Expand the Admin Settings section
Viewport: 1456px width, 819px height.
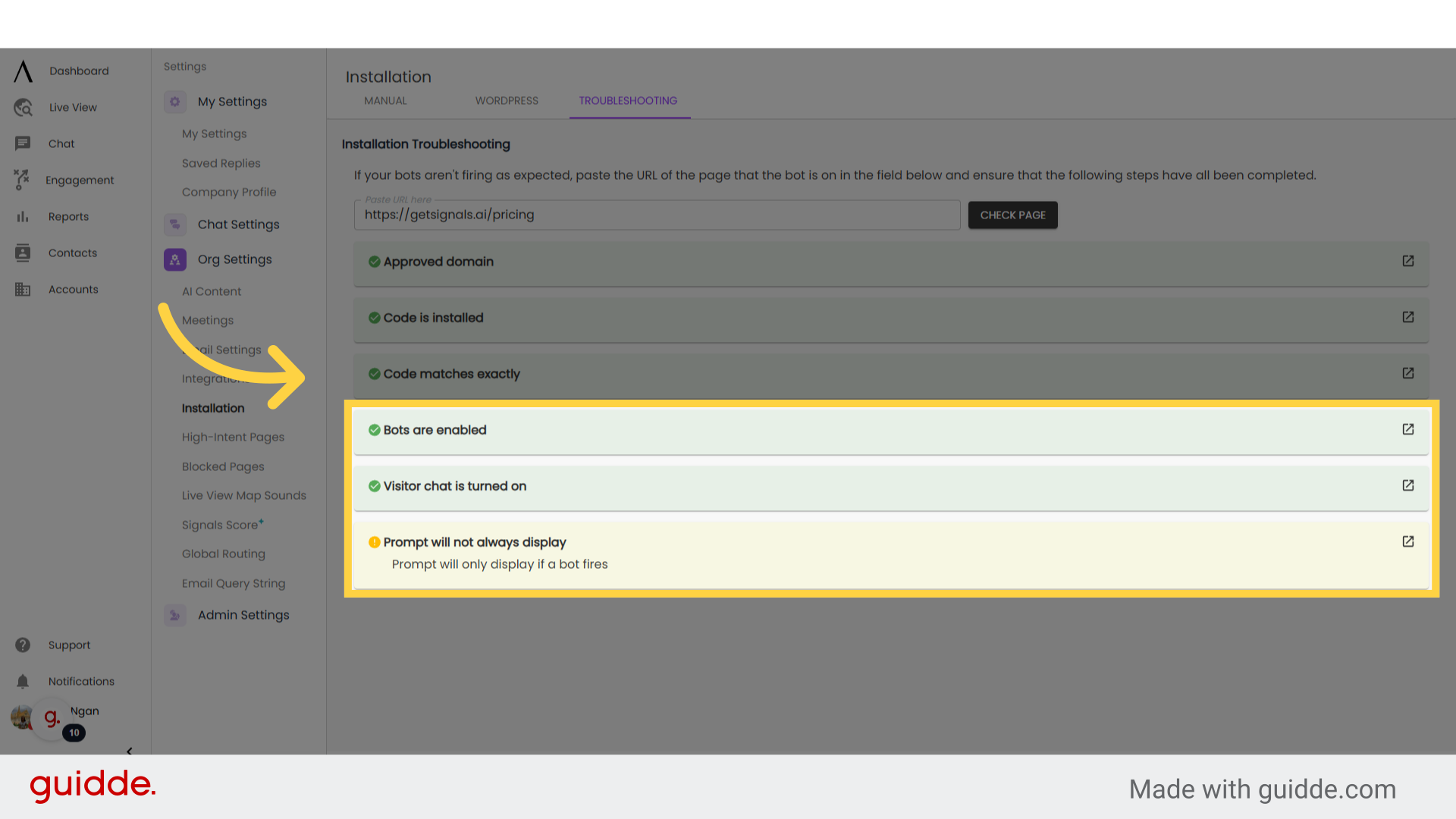[x=243, y=615]
